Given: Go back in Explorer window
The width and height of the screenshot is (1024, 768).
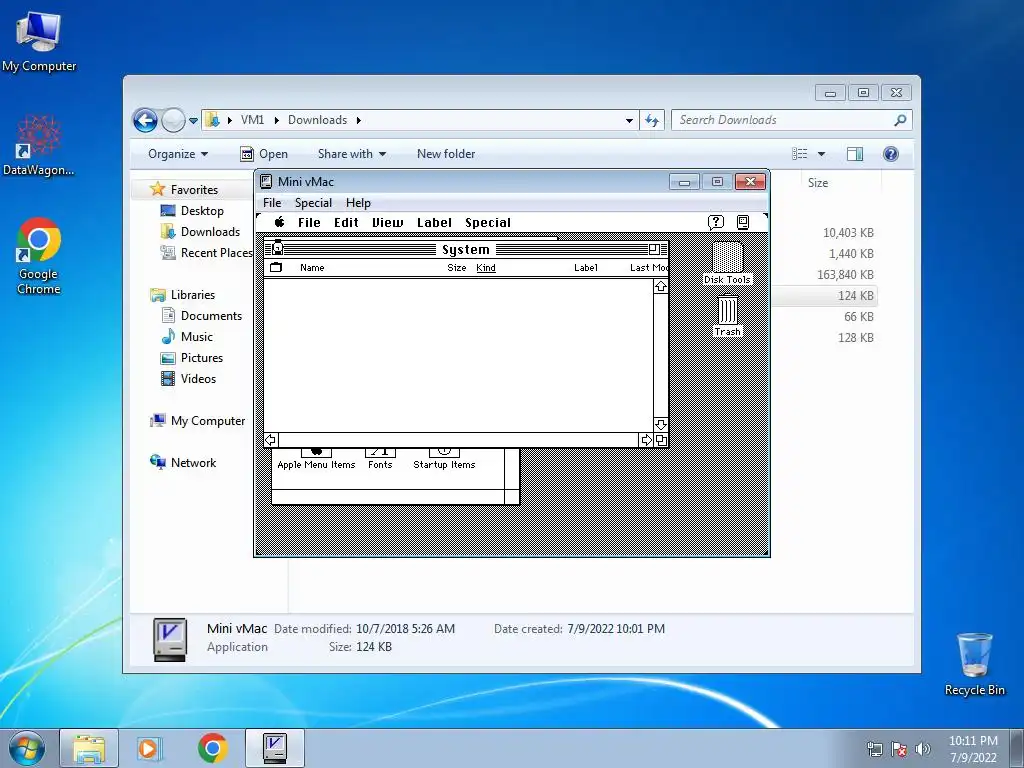Looking at the screenshot, I should click(x=145, y=120).
